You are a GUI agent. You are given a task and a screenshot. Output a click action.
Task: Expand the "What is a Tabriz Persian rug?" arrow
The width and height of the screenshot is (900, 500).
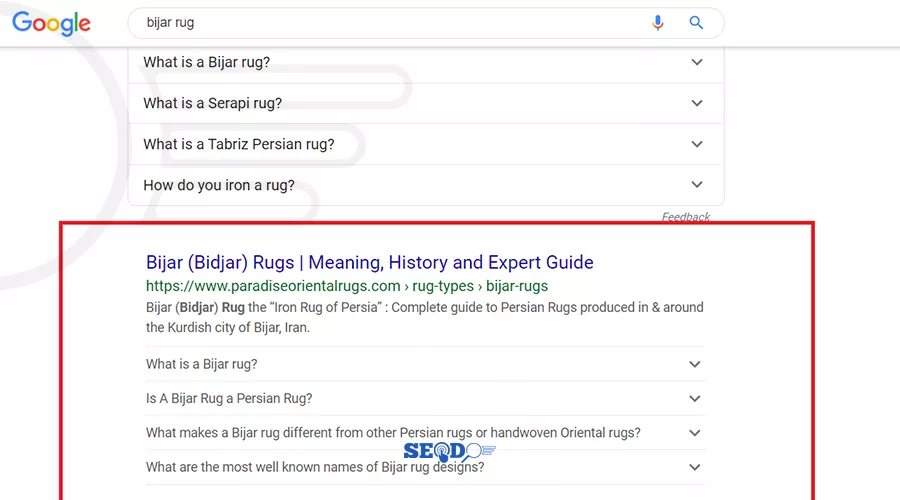coord(697,144)
